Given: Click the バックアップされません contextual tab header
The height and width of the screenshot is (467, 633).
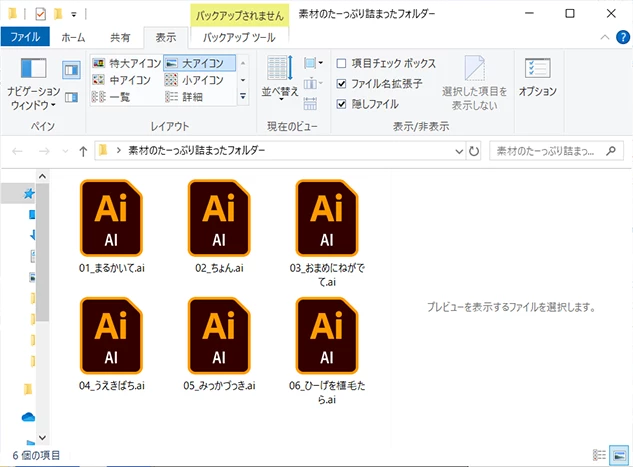Looking at the screenshot, I should pos(240,16).
